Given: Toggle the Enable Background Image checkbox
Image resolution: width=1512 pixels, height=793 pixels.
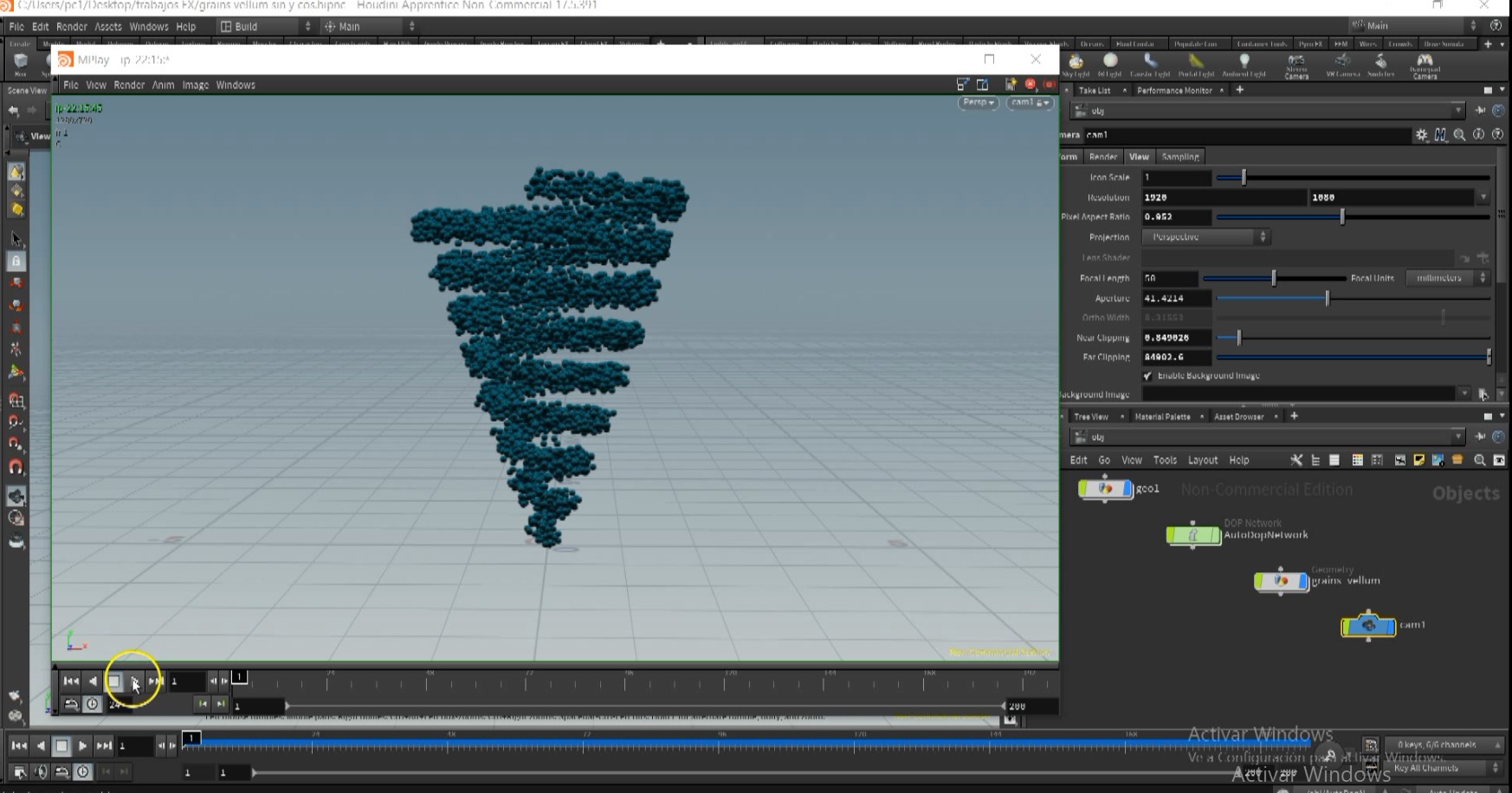Looking at the screenshot, I should point(1147,376).
